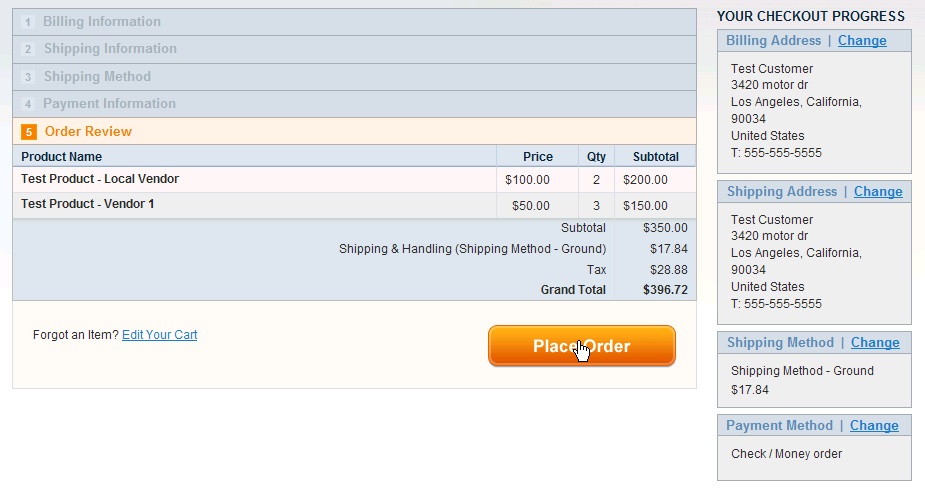This screenshot has width=925, height=491.
Task: Click the step 1 number icon
Action: click(x=28, y=22)
